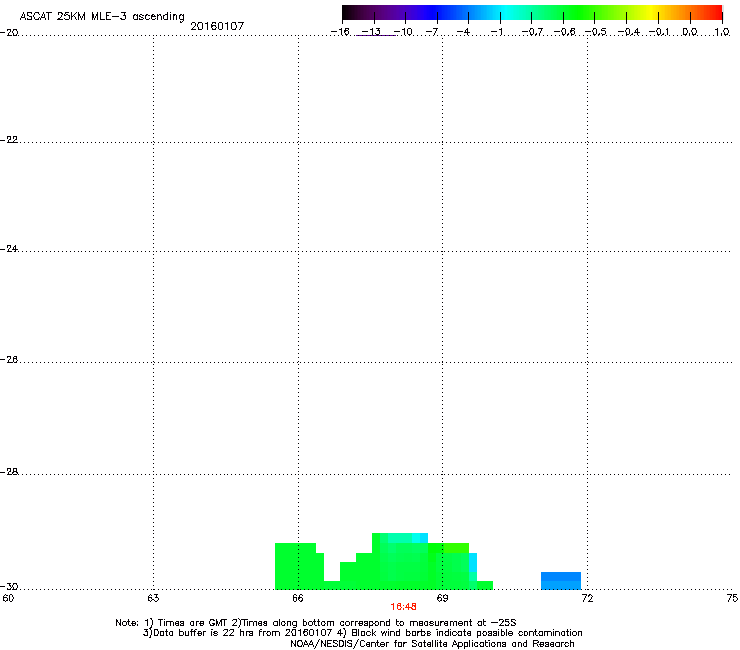Pick the cyan section of the colorbar
The width and height of the screenshot is (740, 650).
[505, 12]
